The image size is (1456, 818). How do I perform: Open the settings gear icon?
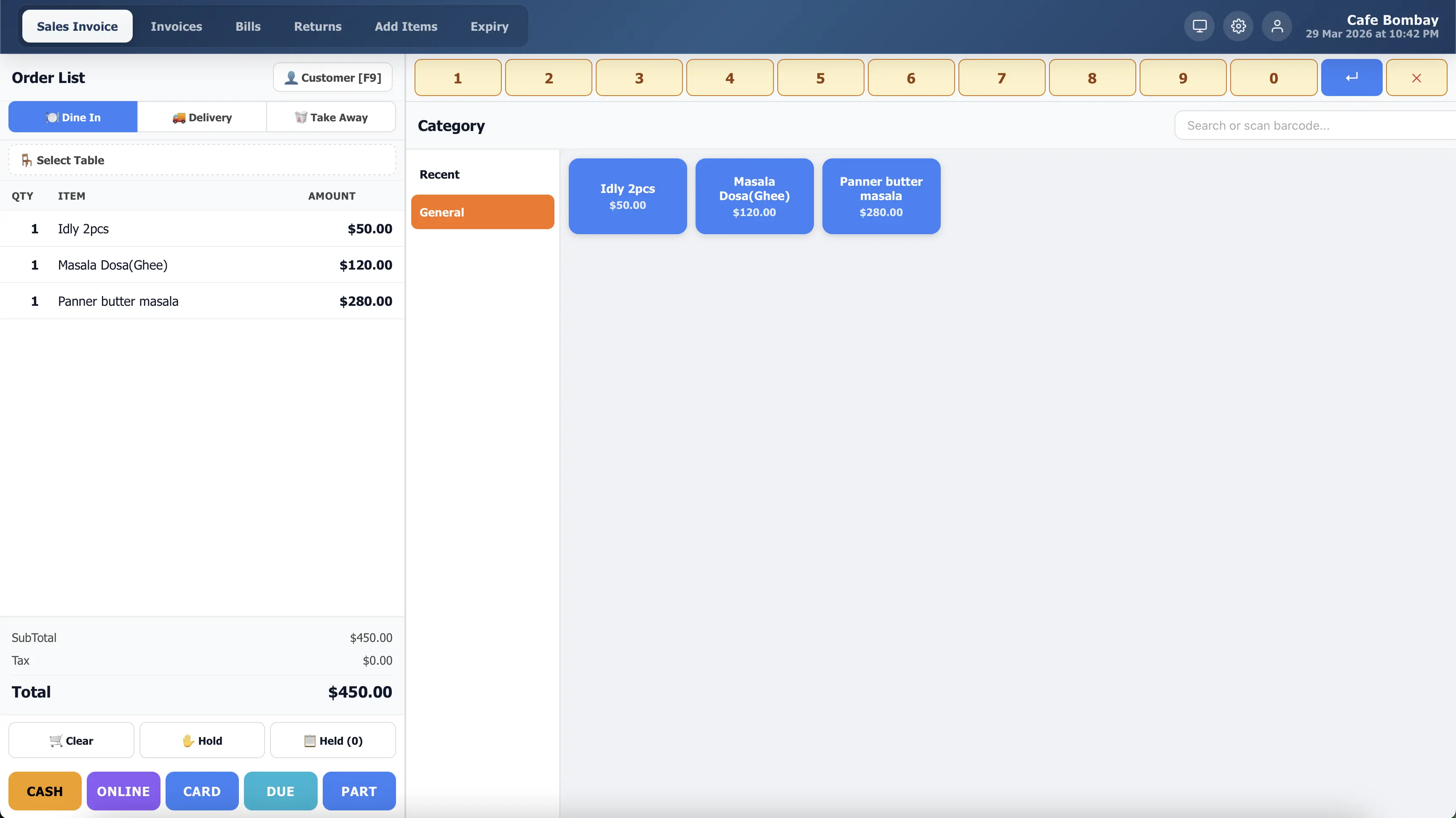1238,25
